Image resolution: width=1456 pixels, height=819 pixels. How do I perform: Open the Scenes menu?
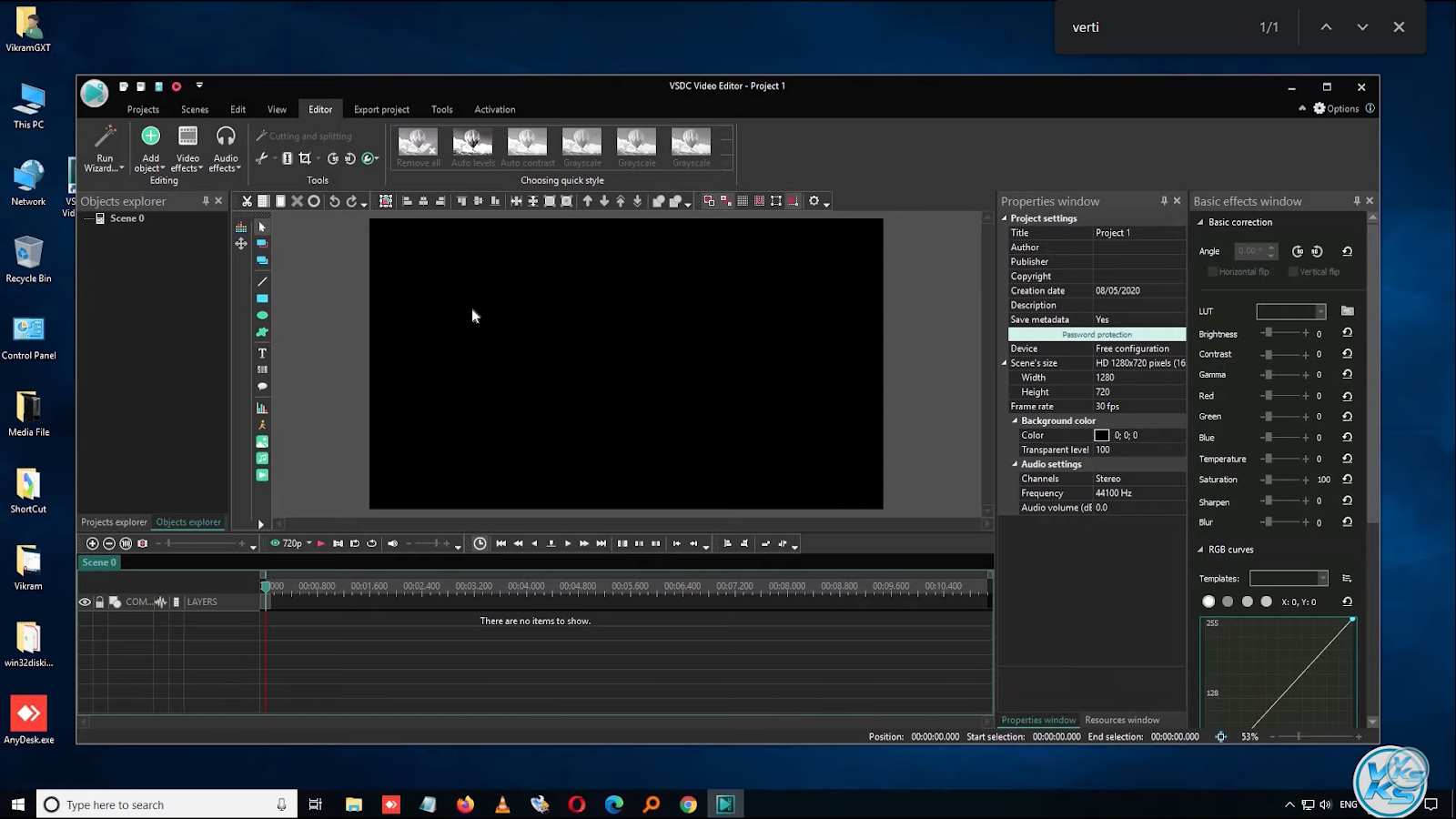(195, 109)
